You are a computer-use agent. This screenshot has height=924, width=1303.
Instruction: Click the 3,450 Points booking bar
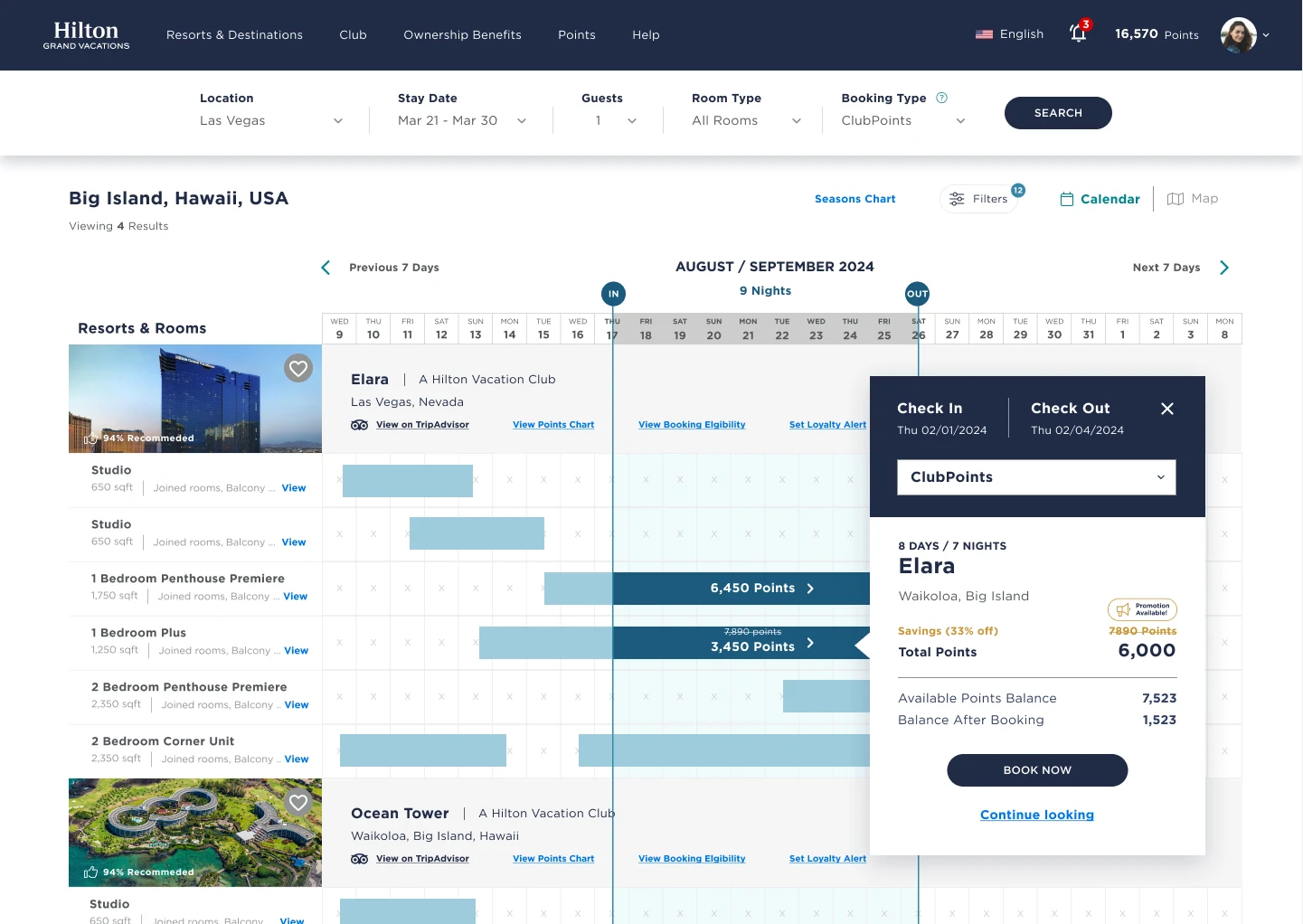pos(741,643)
